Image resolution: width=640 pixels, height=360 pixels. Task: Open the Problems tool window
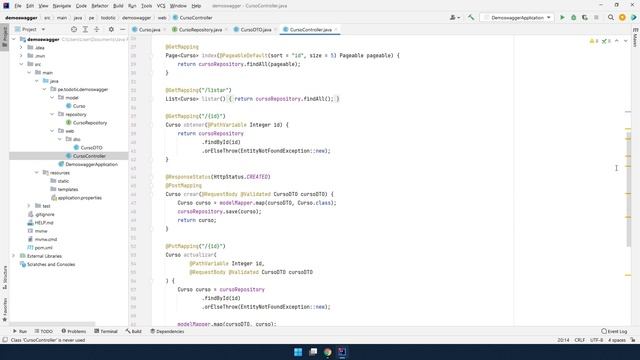coord(73,331)
